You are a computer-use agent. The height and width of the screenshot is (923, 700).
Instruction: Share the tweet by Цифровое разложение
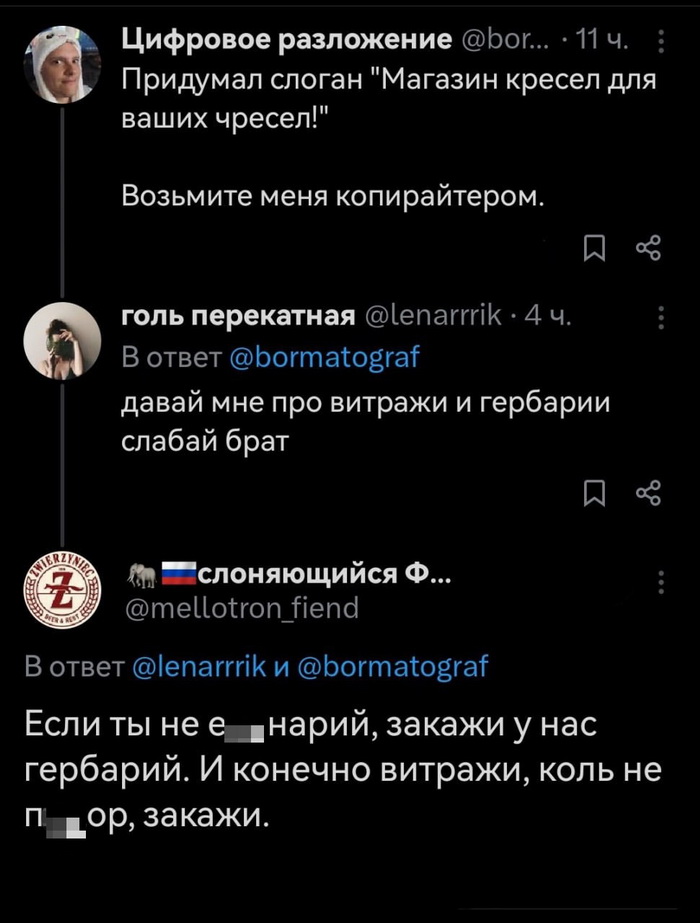pos(647,247)
